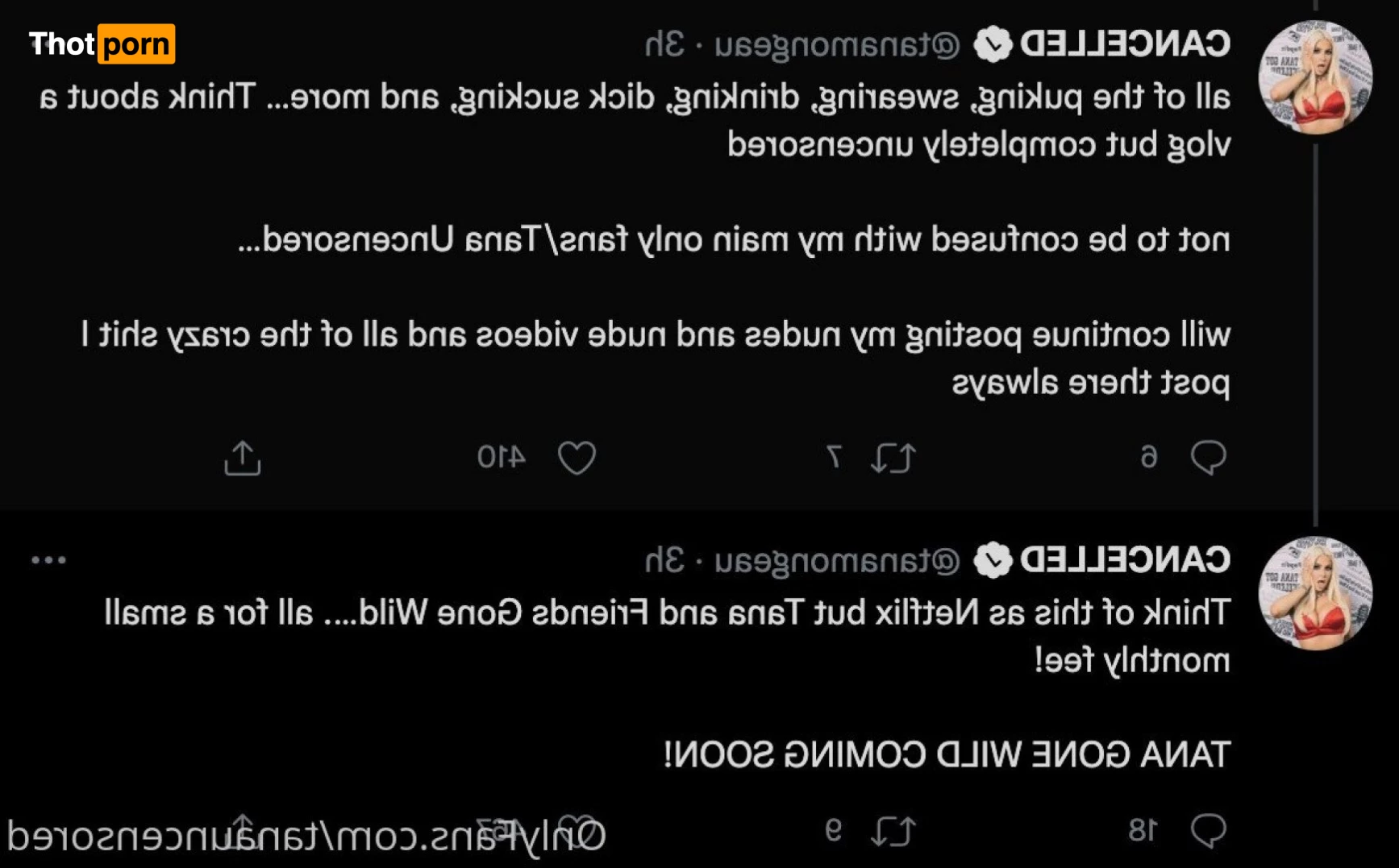Open three-dot more menu on second tweet
This screenshot has width=1399, height=868.
point(48,559)
